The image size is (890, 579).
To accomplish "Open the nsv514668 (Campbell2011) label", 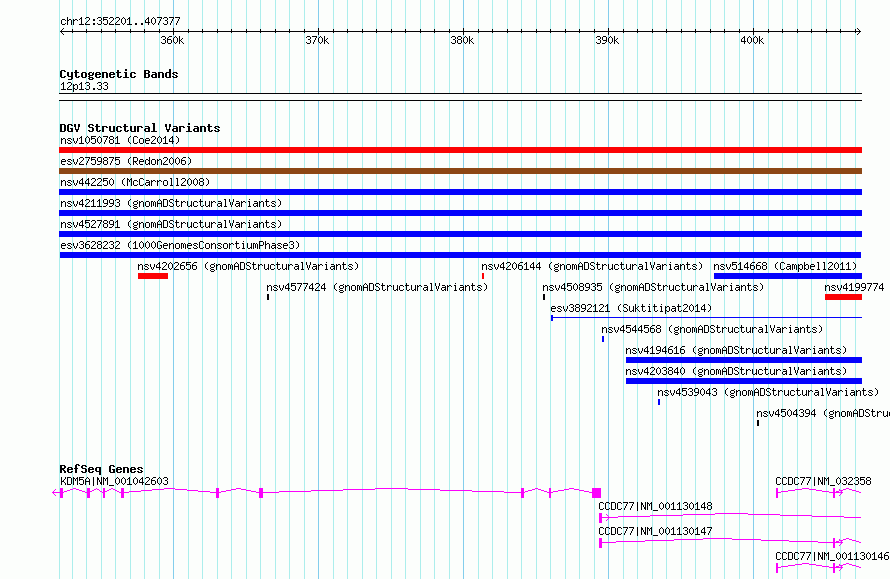I will (785, 266).
